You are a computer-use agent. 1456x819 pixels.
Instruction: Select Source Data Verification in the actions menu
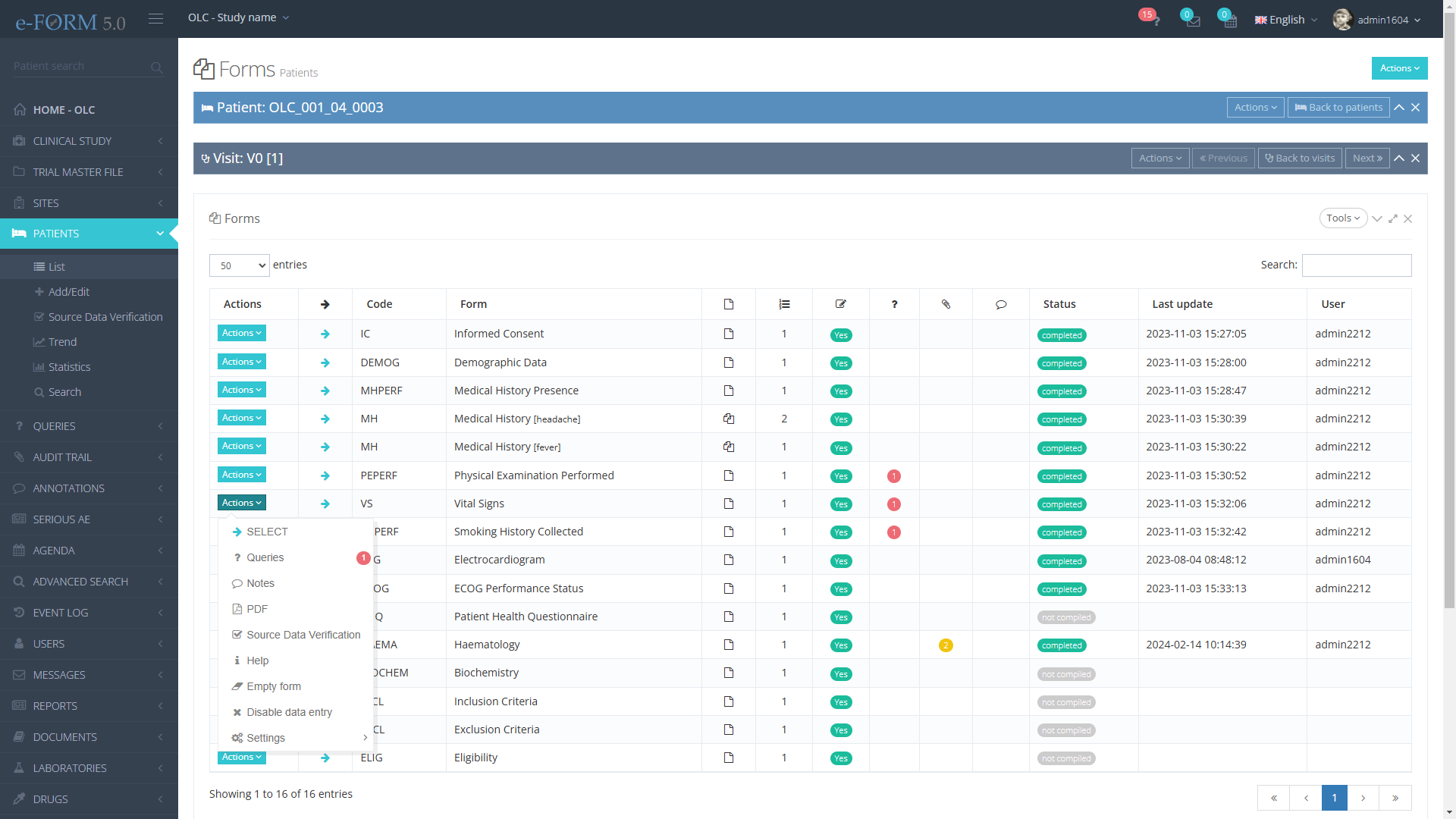pos(303,635)
